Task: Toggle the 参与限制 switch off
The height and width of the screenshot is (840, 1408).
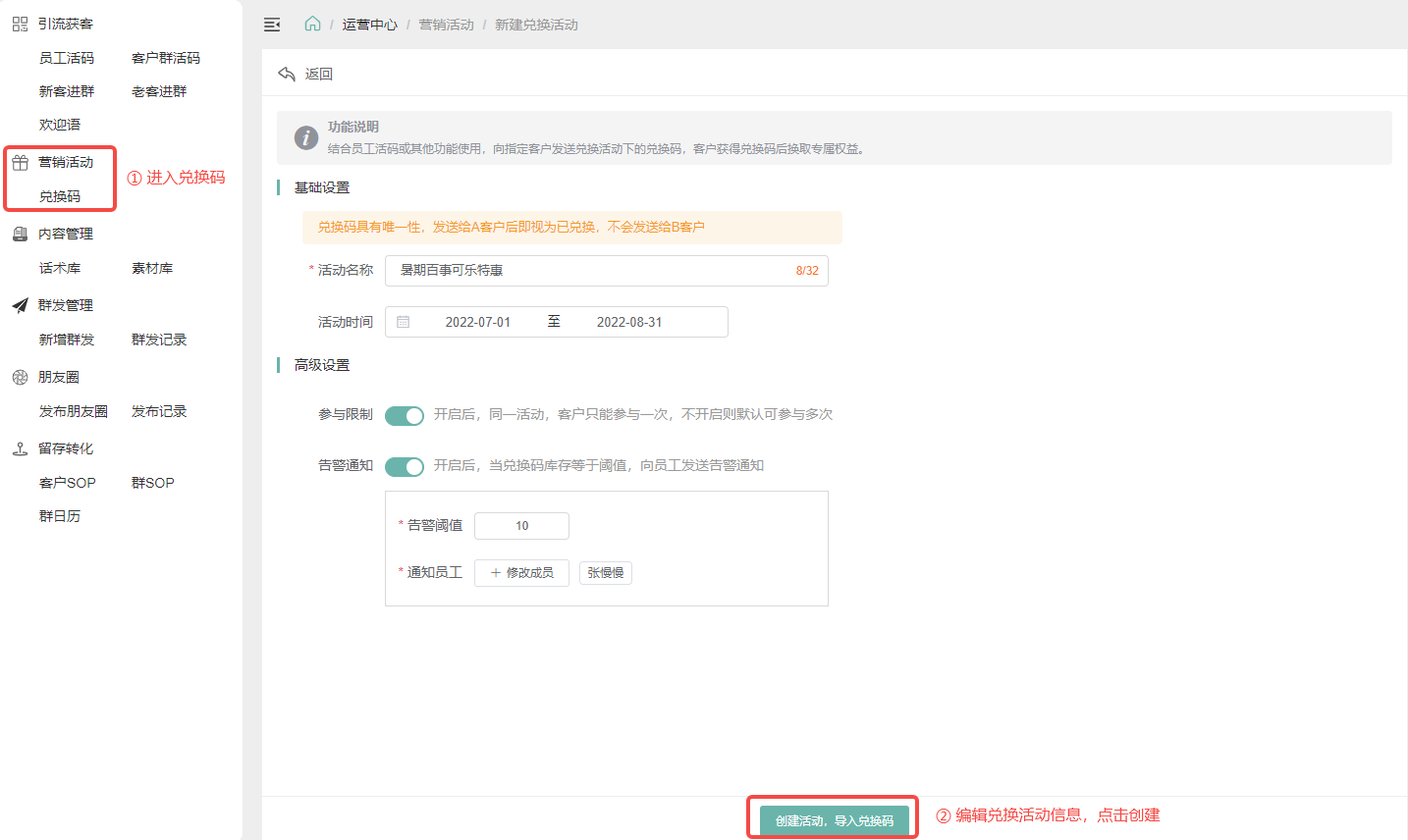Action: [x=404, y=415]
